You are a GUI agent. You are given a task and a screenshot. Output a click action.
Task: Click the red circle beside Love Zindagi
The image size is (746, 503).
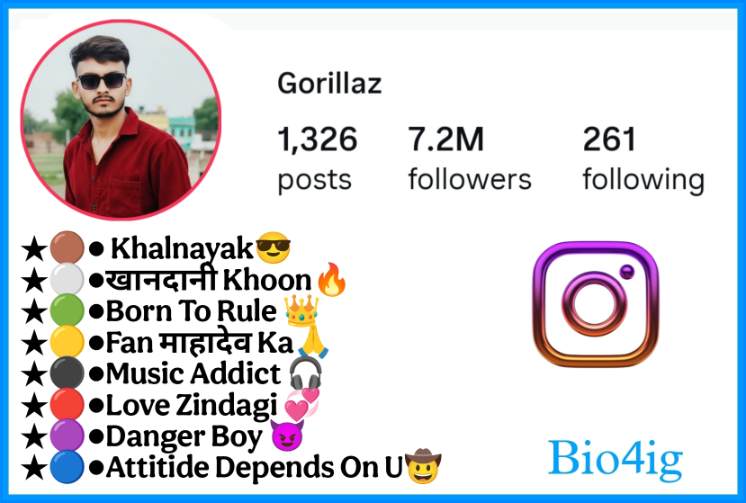(x=67, y=404)
